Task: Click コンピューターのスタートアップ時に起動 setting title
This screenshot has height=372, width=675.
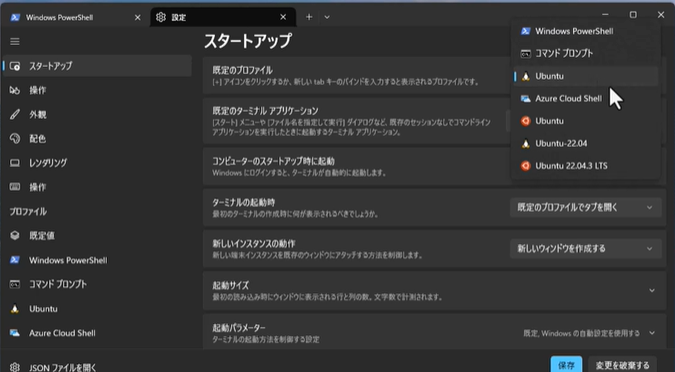Action: point(273,161)
